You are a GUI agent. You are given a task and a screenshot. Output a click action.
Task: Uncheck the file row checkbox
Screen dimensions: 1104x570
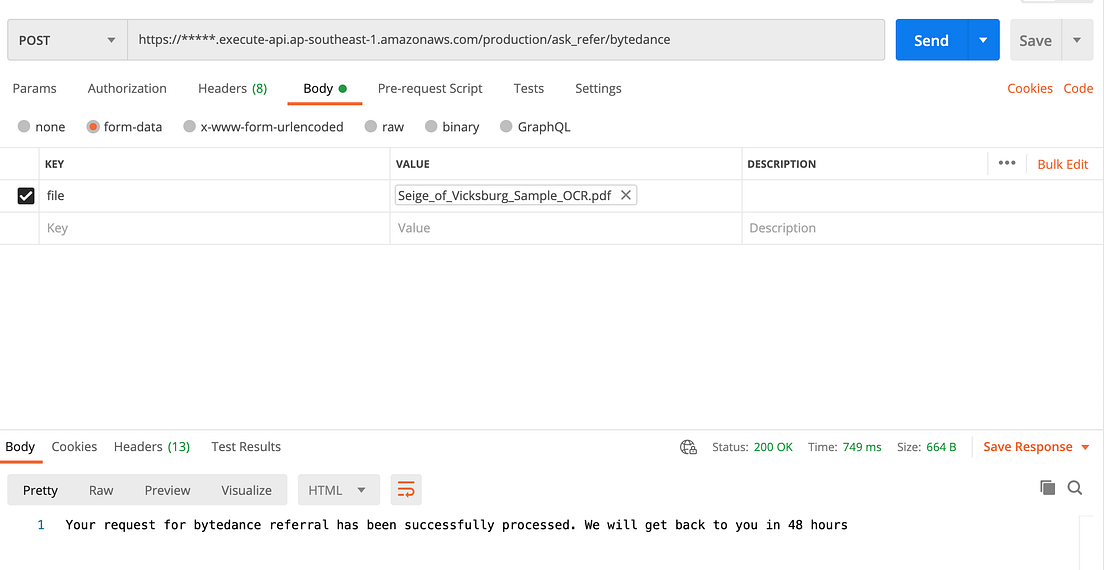25,196
